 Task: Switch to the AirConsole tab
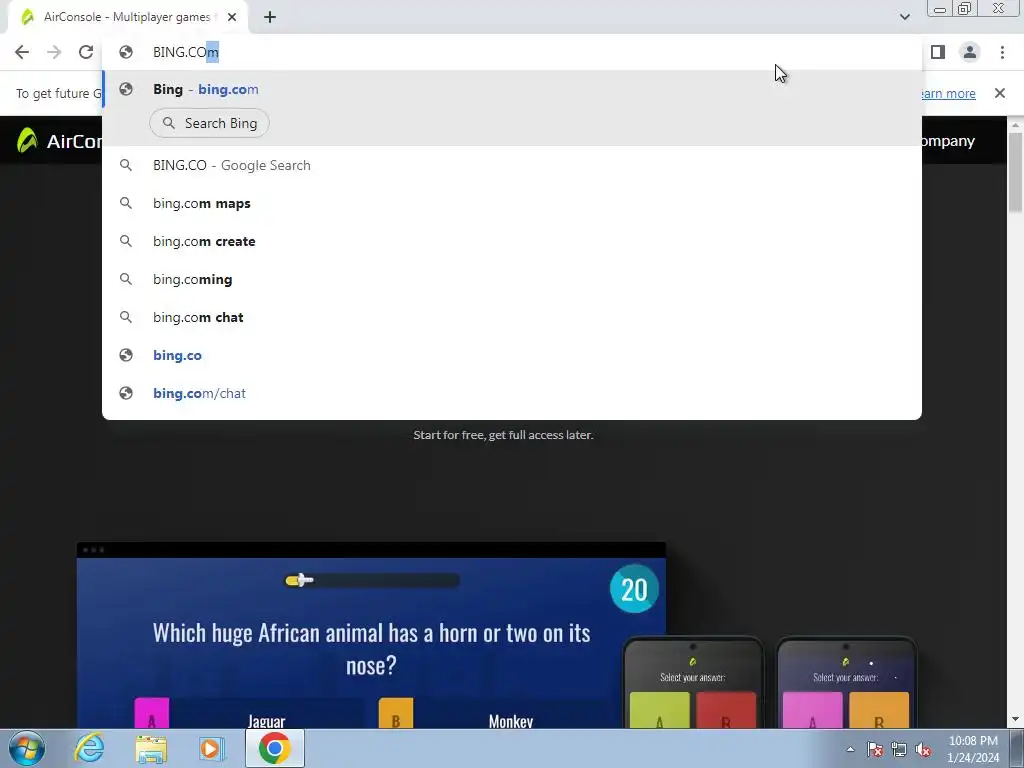pos(127,18)
